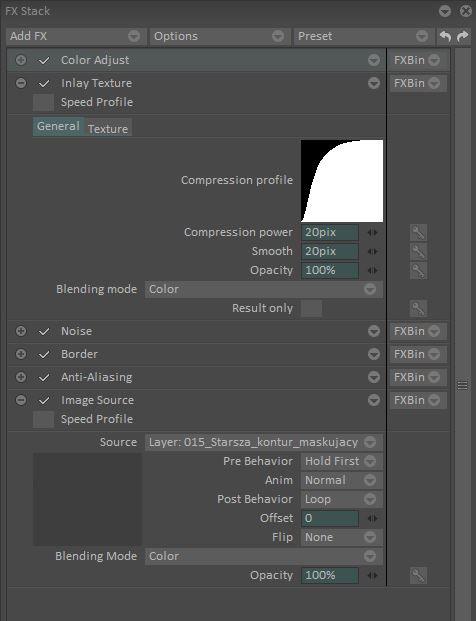Click the undo arrow icon
Viewport: 476px width, 621px height.
tap(445, 36)
